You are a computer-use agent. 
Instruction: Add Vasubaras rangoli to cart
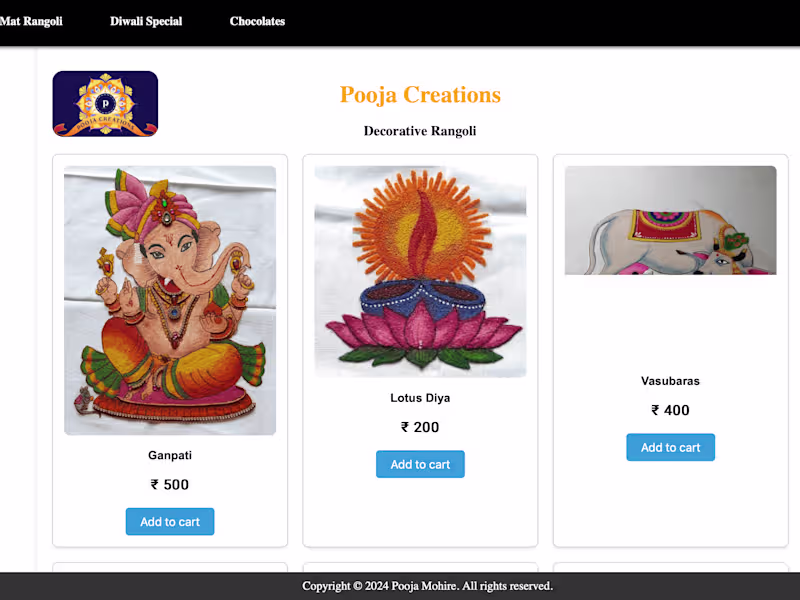[670, 447]
